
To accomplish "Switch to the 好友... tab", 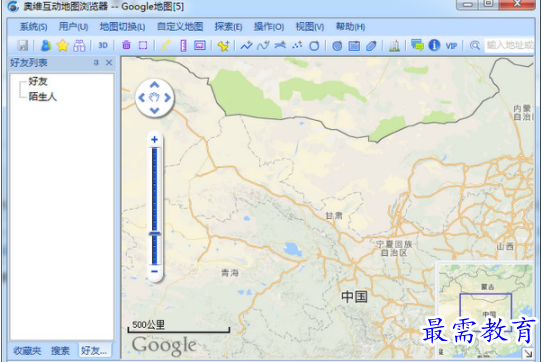I will pyautogui.click(x=94, y=351).
